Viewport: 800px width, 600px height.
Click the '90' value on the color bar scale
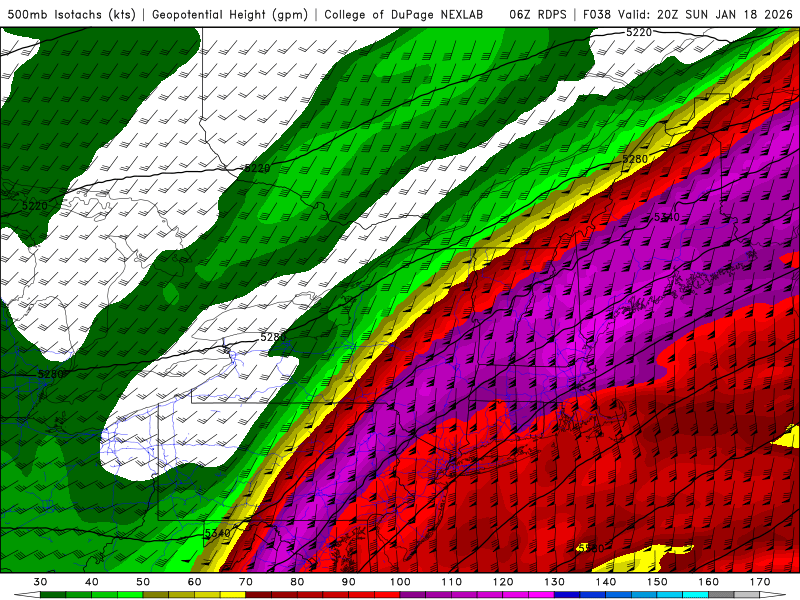tap(348, 582)
